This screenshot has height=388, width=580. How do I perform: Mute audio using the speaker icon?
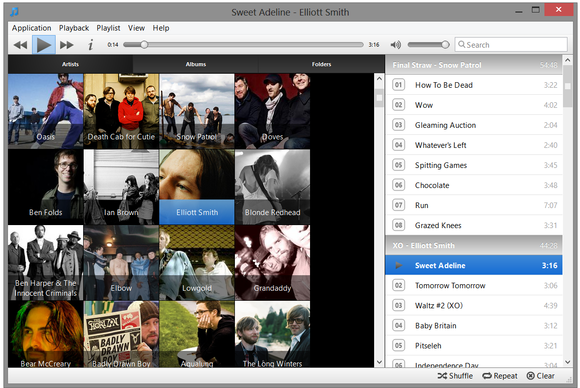[395, 45]
